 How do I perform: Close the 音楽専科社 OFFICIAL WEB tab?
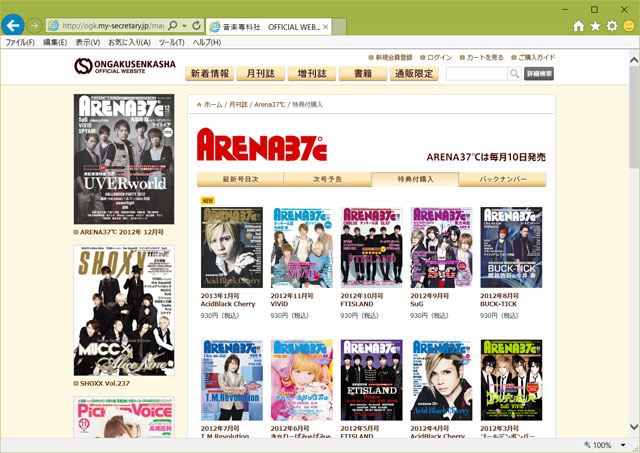click(325, 27)
